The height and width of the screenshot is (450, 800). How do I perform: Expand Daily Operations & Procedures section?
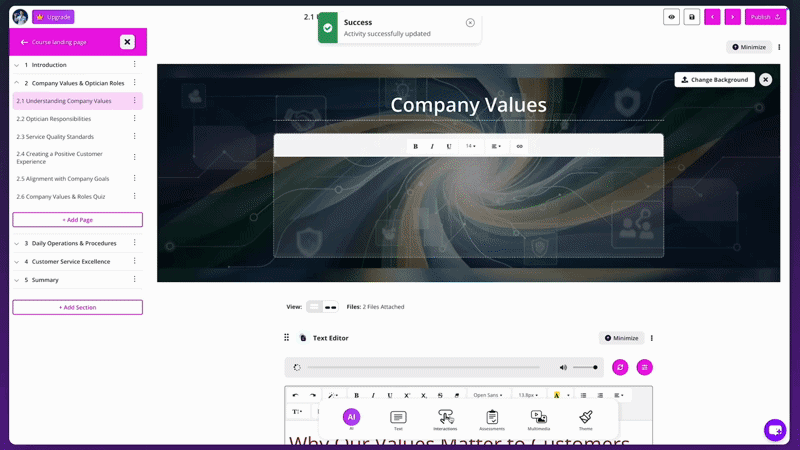(x=16, y=243)
